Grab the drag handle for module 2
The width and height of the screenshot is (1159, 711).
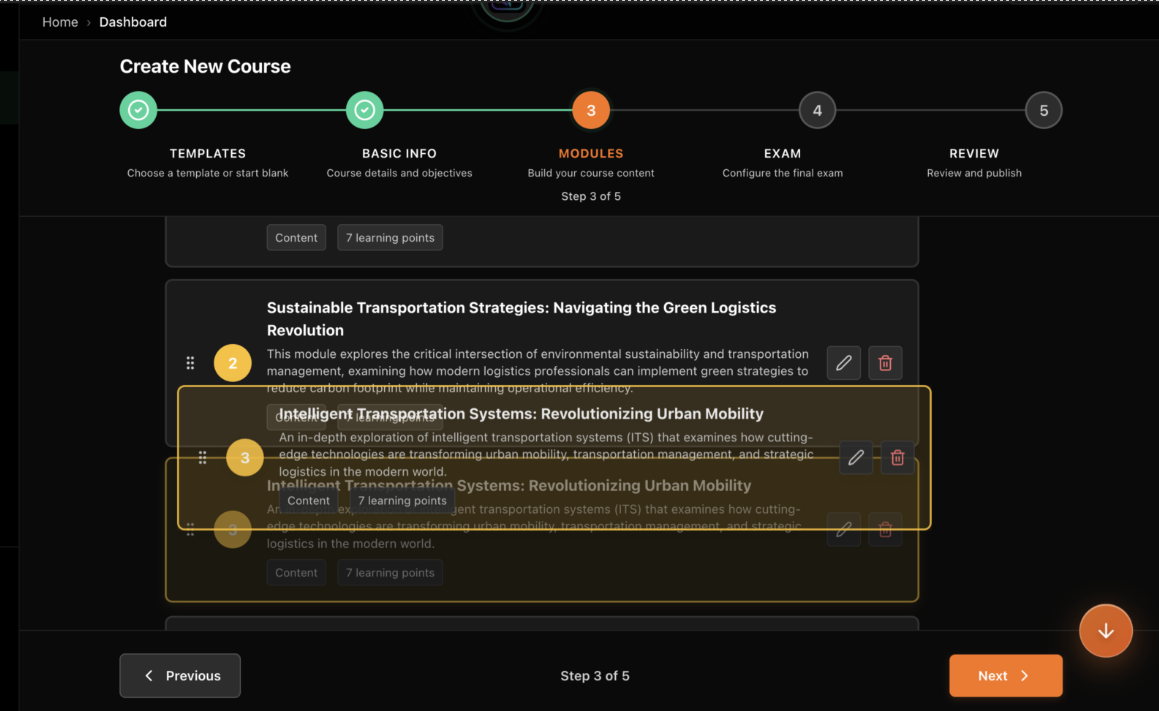click(190, 362)
